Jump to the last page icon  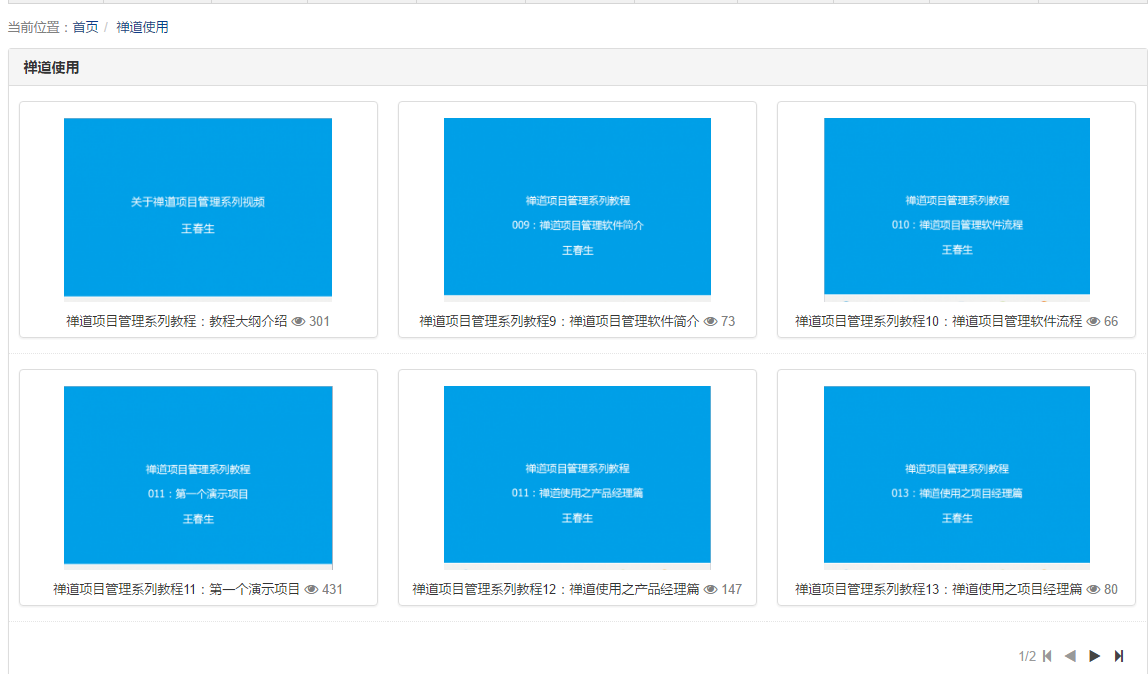1119,656
